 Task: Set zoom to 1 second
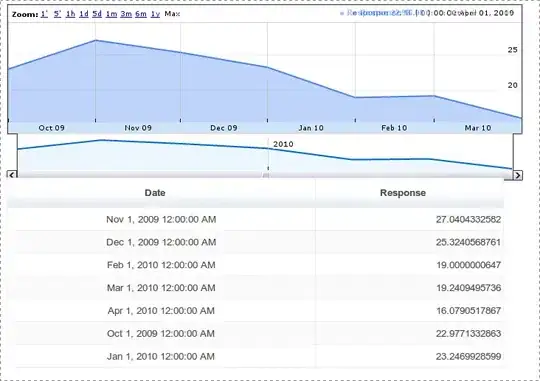[x=44, y=14]
